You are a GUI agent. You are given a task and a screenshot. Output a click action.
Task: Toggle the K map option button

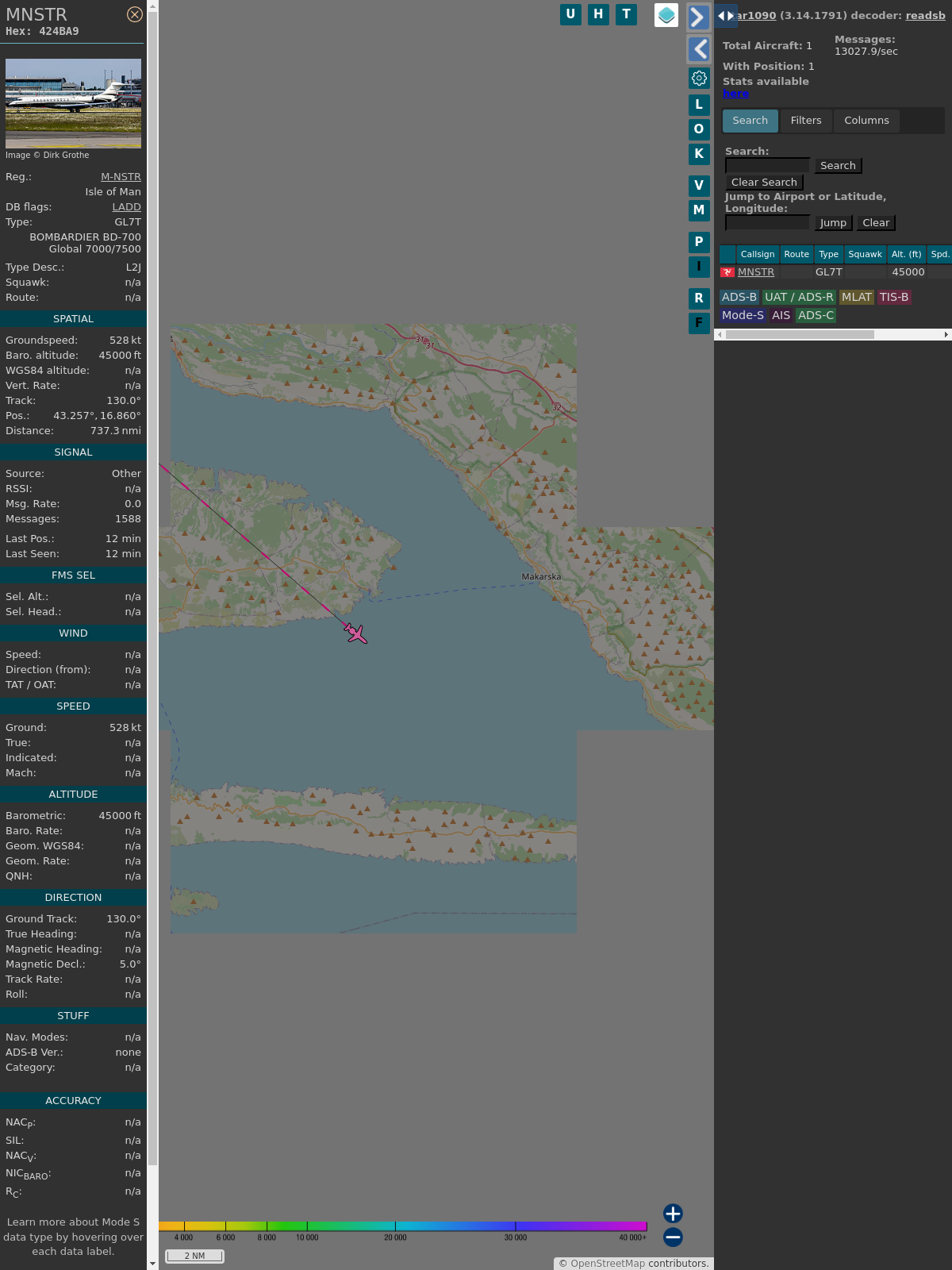coord(699,154)
